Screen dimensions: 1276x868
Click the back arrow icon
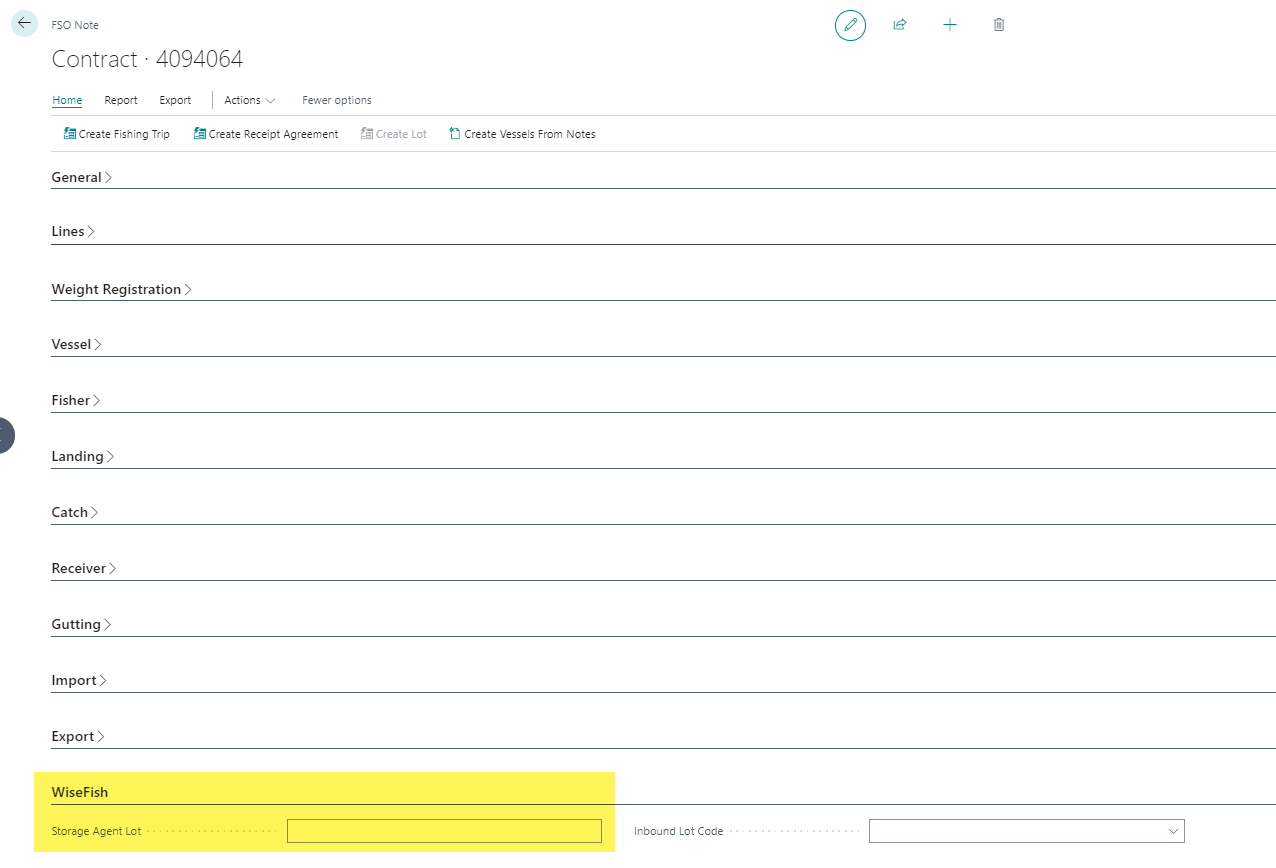click(x=24, y=23)
